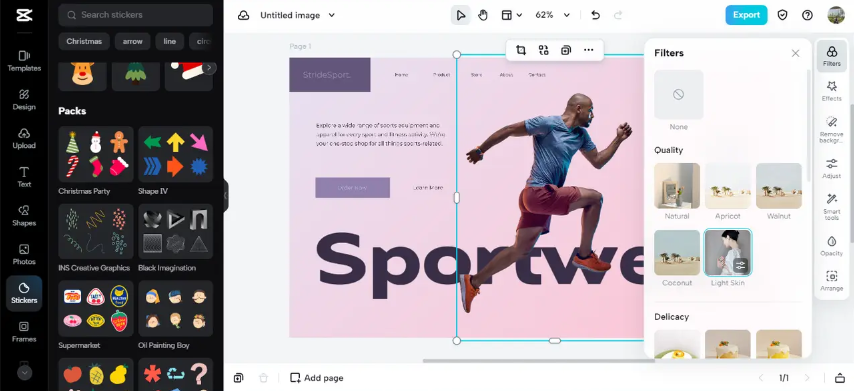Select the hand pan tool
This screenshot has width=854, height=391.
tap(483, 15)
